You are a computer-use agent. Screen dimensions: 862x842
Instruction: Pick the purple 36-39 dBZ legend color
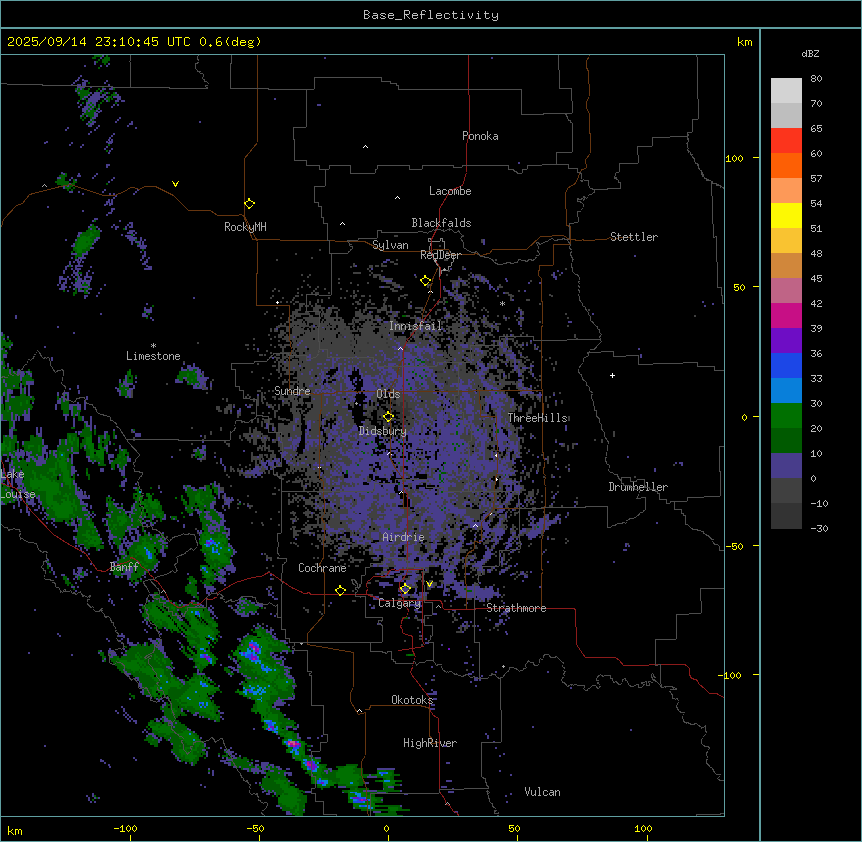point(786,341)
